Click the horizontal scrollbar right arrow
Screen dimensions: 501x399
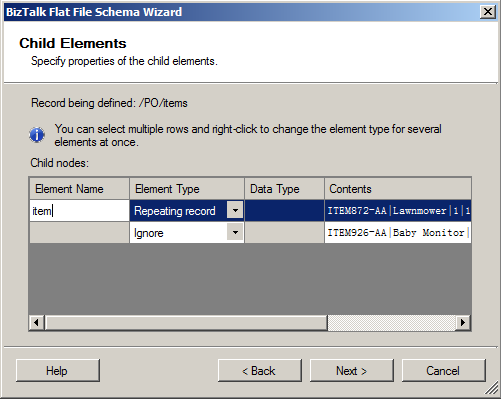[463, 322]
